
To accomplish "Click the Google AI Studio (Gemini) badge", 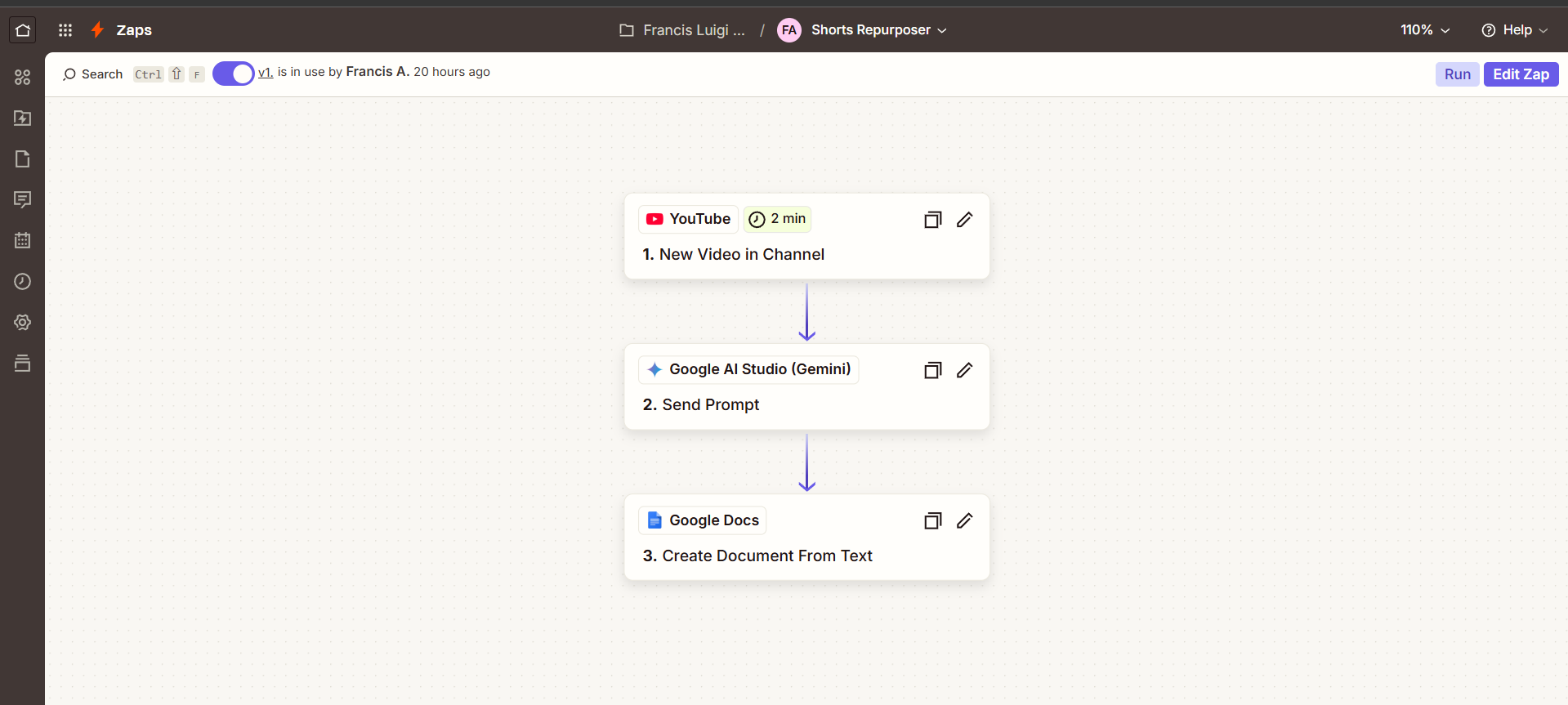I will [748, 369].
